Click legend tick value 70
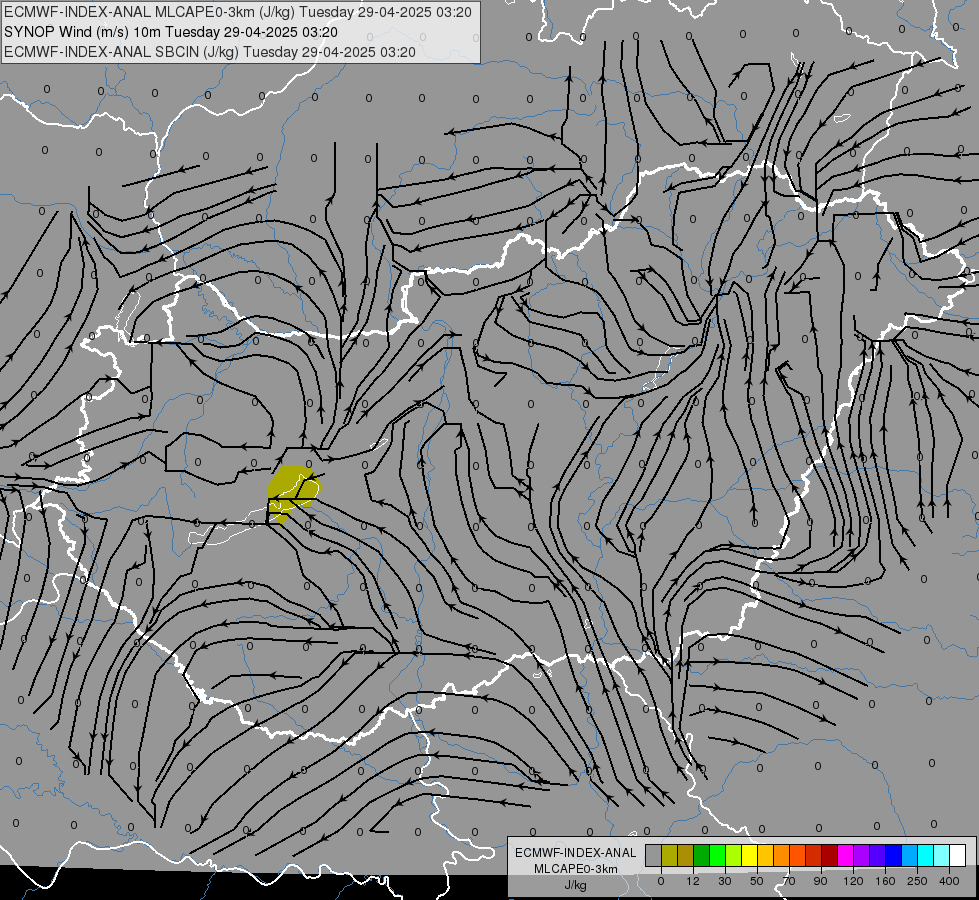979x900 pixels. 789,881
